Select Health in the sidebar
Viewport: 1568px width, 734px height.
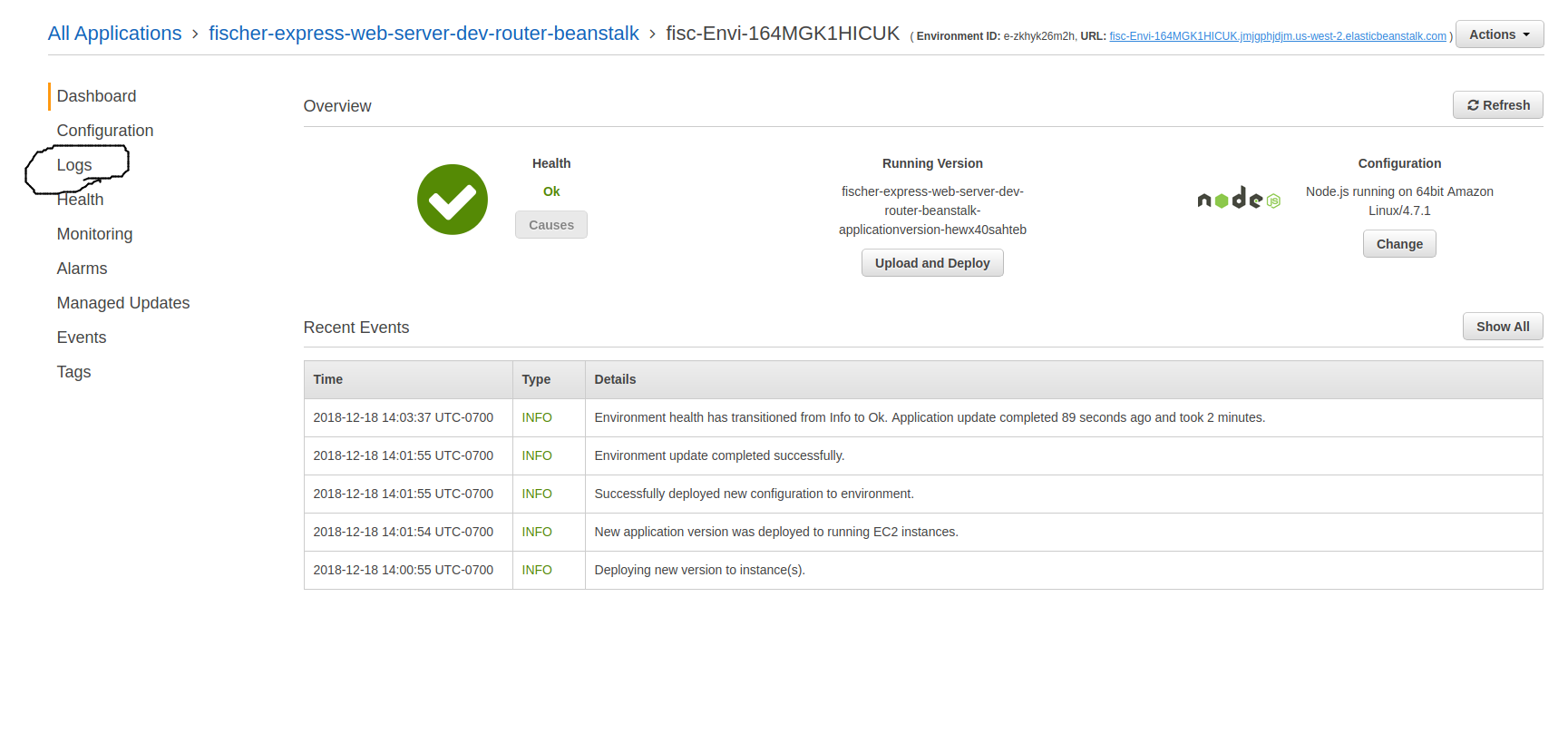[80, 200]
